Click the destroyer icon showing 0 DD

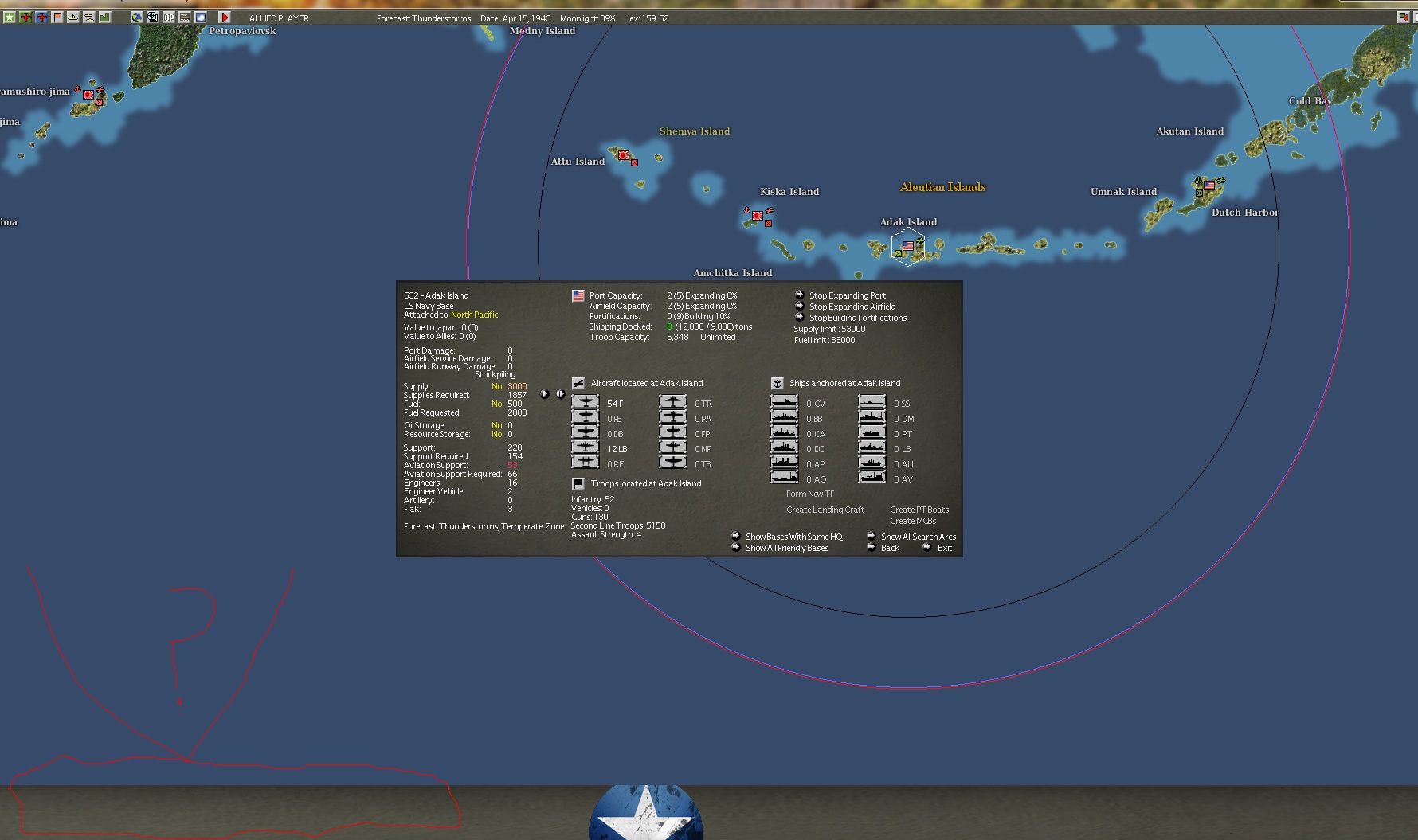coord(785,447)
